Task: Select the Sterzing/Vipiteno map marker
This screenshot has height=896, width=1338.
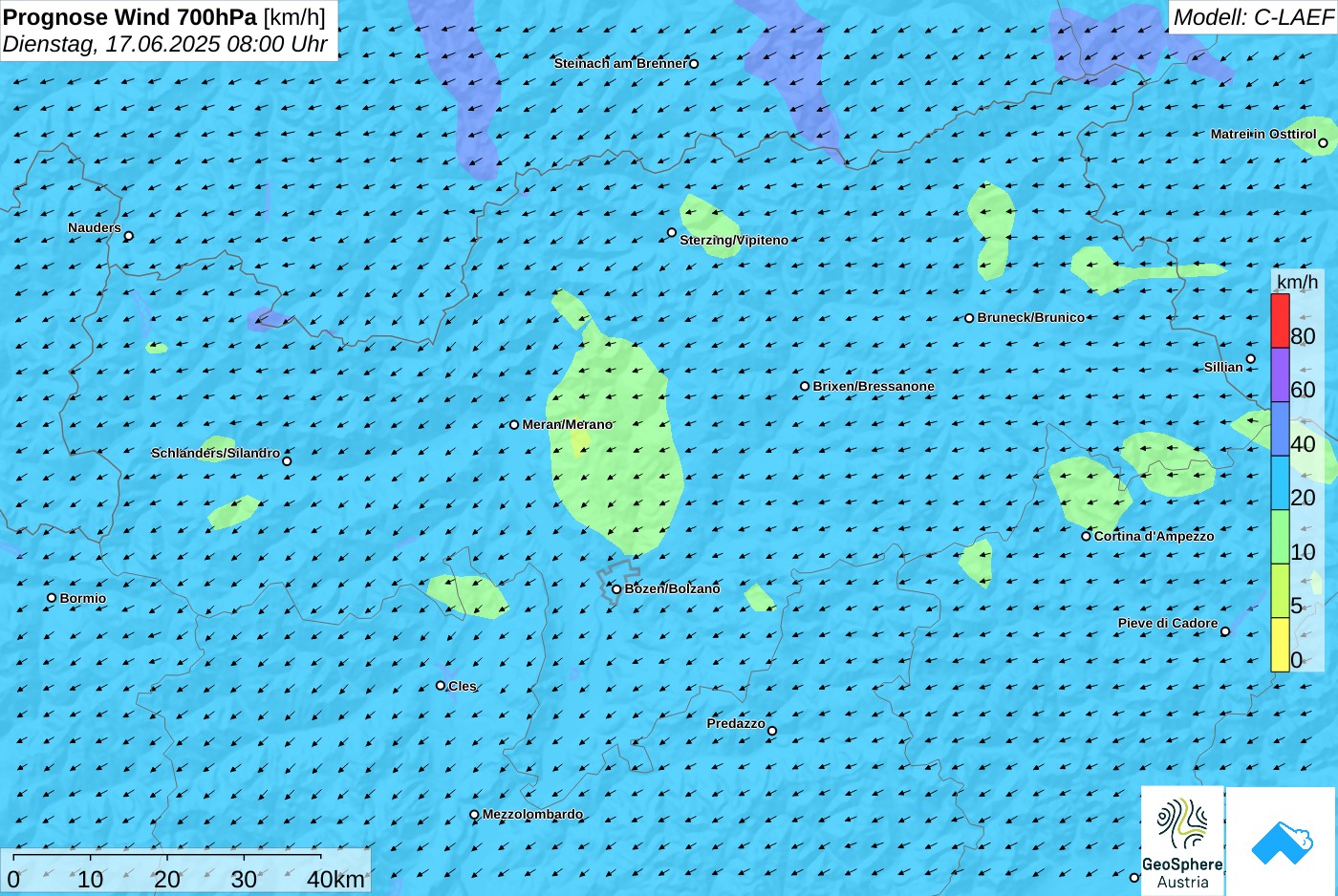Action: tap(672, 232)
